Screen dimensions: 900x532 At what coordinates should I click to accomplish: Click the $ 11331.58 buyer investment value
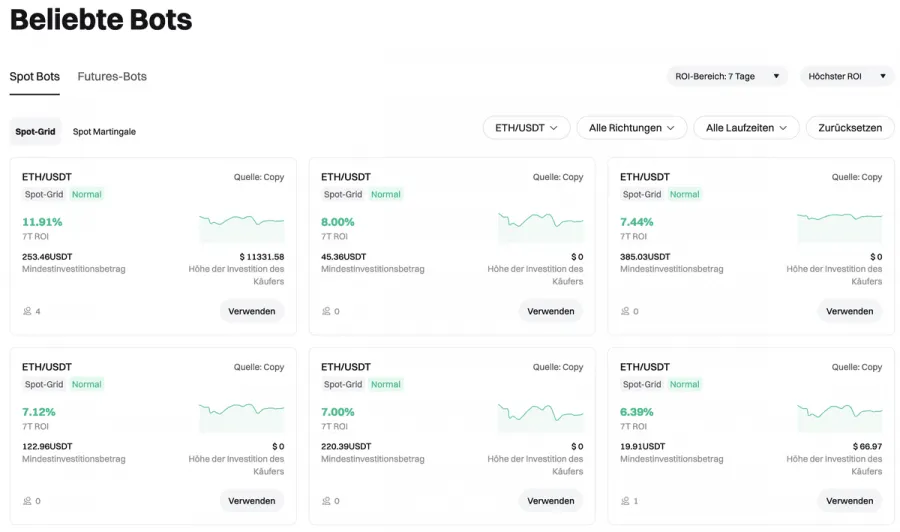point(262,257)
